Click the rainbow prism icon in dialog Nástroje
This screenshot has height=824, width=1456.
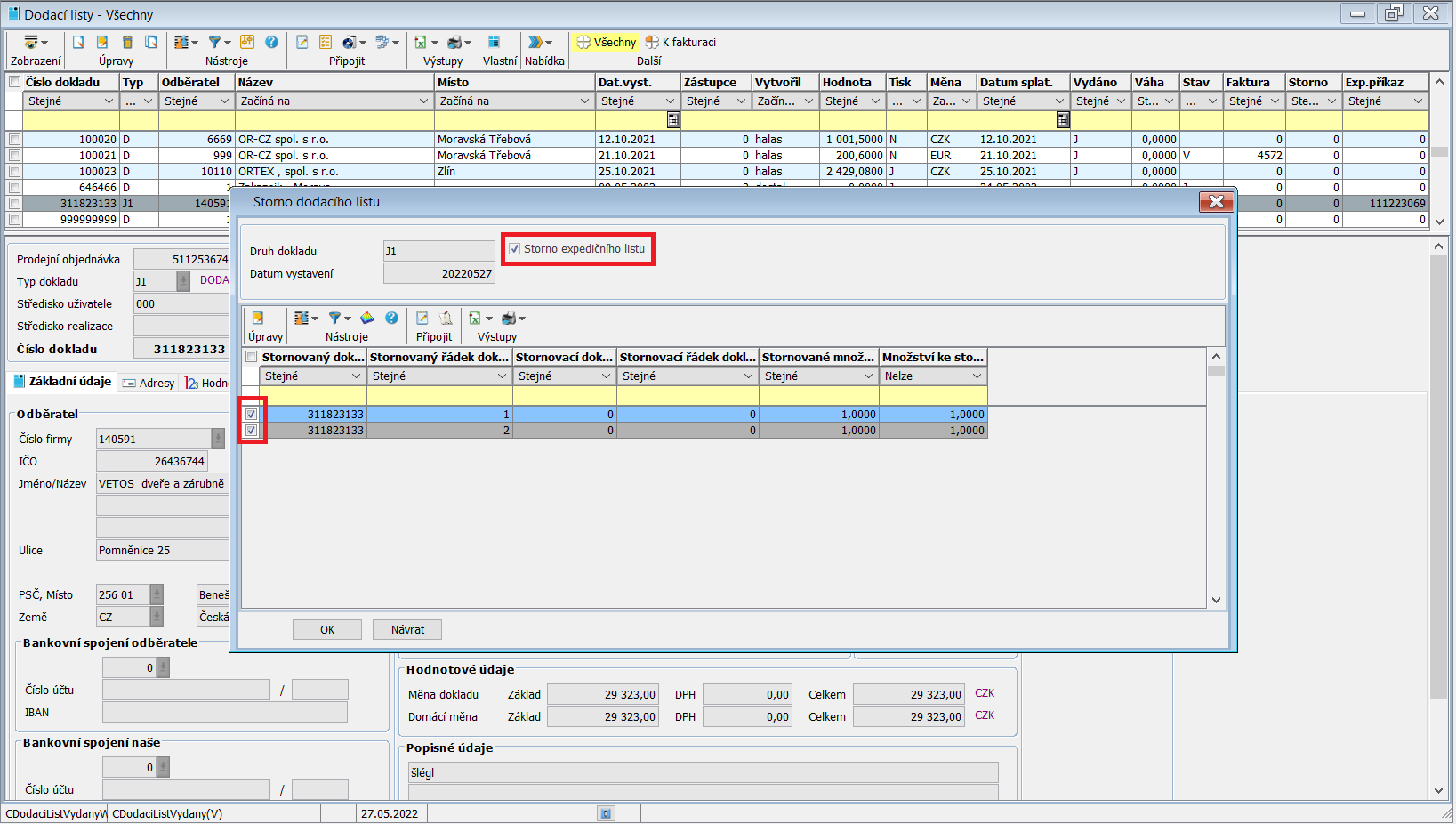point(367,318)
